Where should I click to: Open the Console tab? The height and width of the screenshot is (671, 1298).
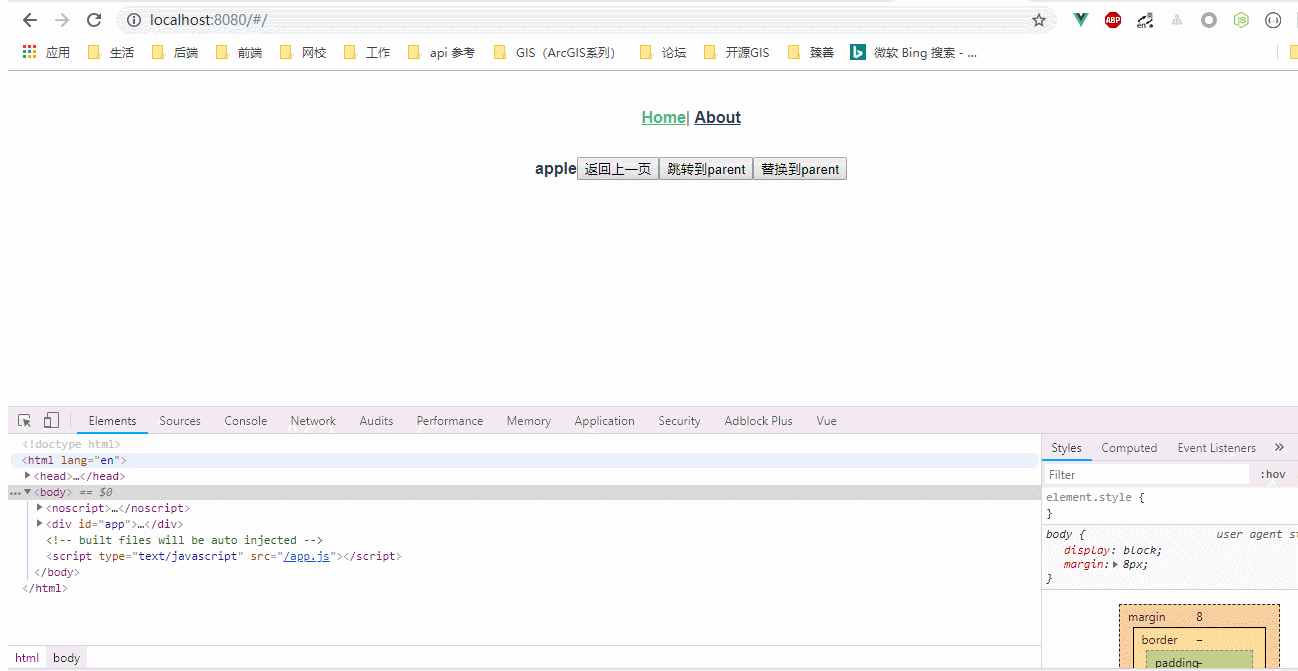[246, 421]
